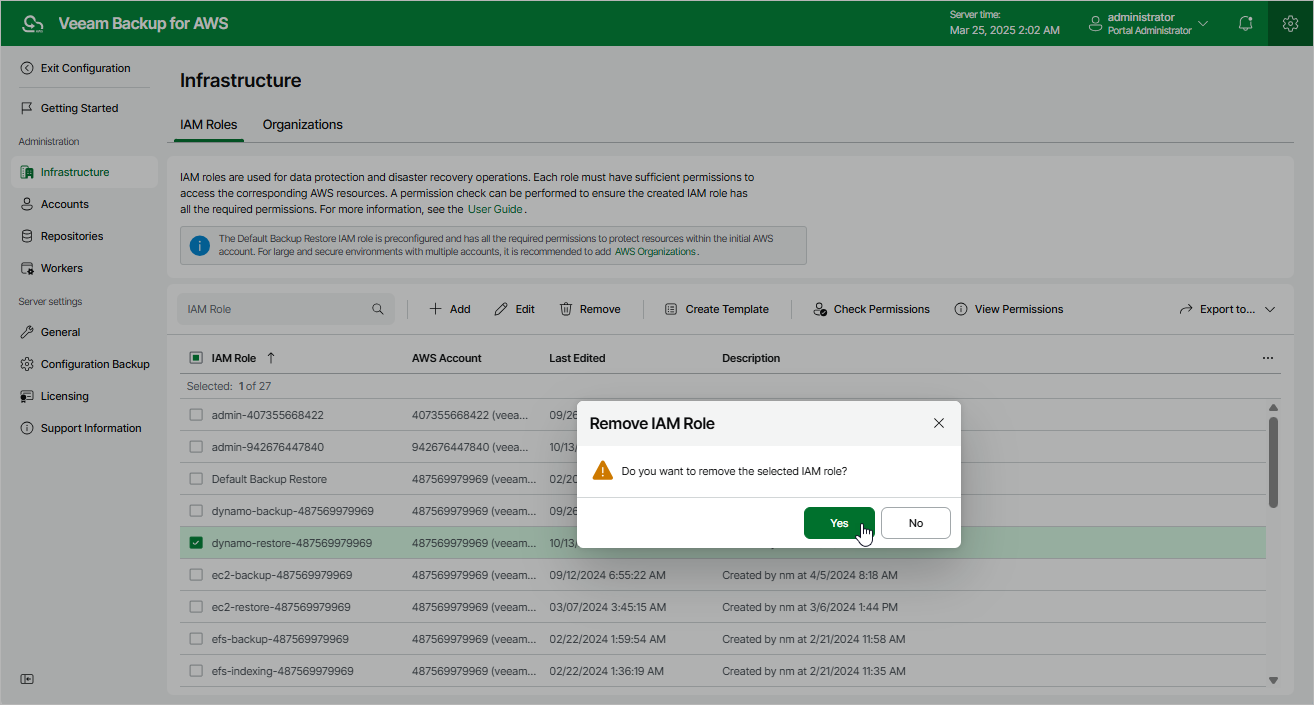Close the Remove IAM Role dialog
The height and width of the screenshot is (705, 1314).
tap(939, 423)
